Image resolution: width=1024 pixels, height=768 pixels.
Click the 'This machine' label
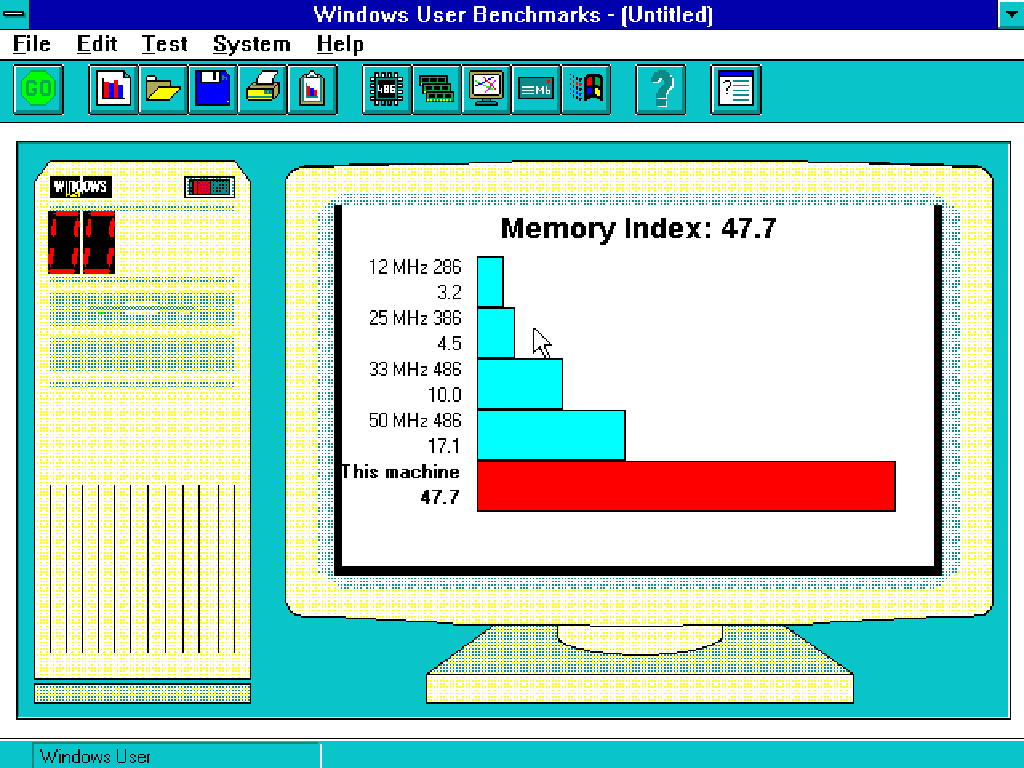(x=400, y=472)
